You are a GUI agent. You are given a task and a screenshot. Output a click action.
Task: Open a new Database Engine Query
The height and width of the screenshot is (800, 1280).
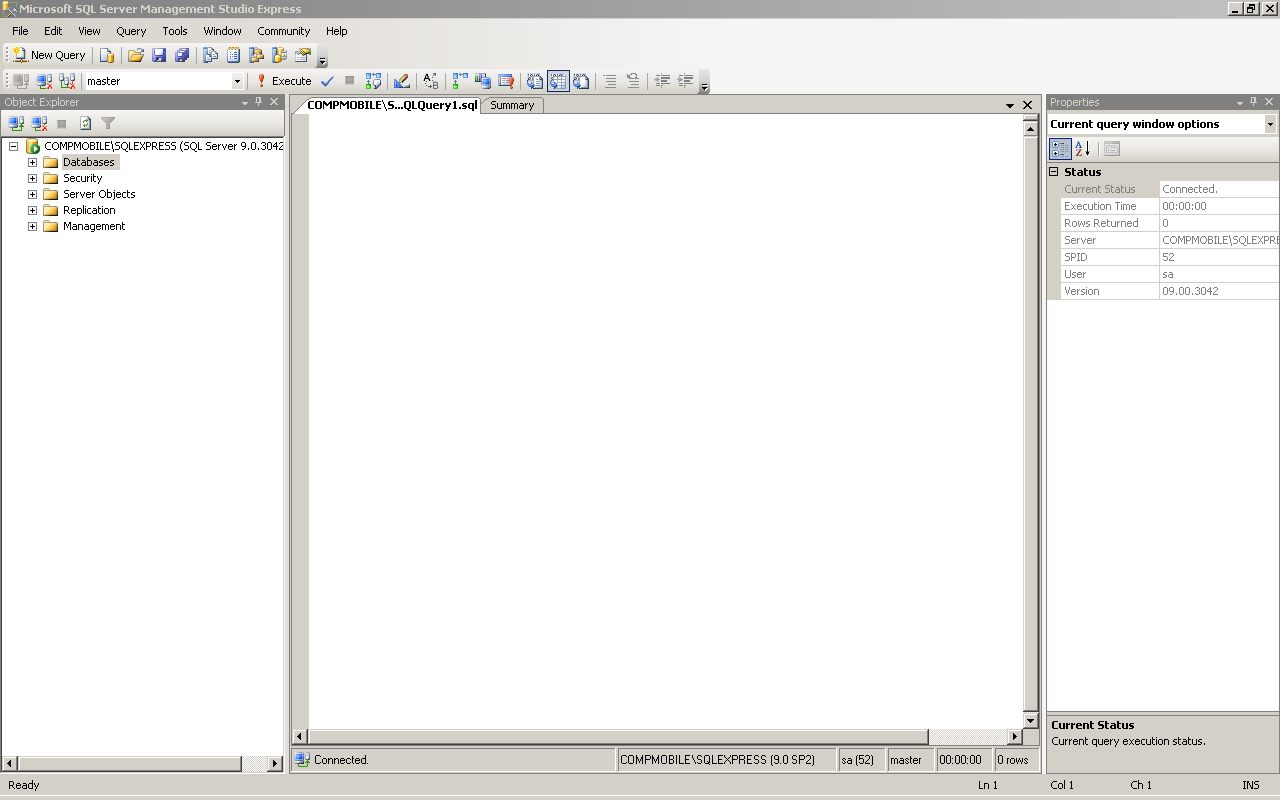coord(107,55)
